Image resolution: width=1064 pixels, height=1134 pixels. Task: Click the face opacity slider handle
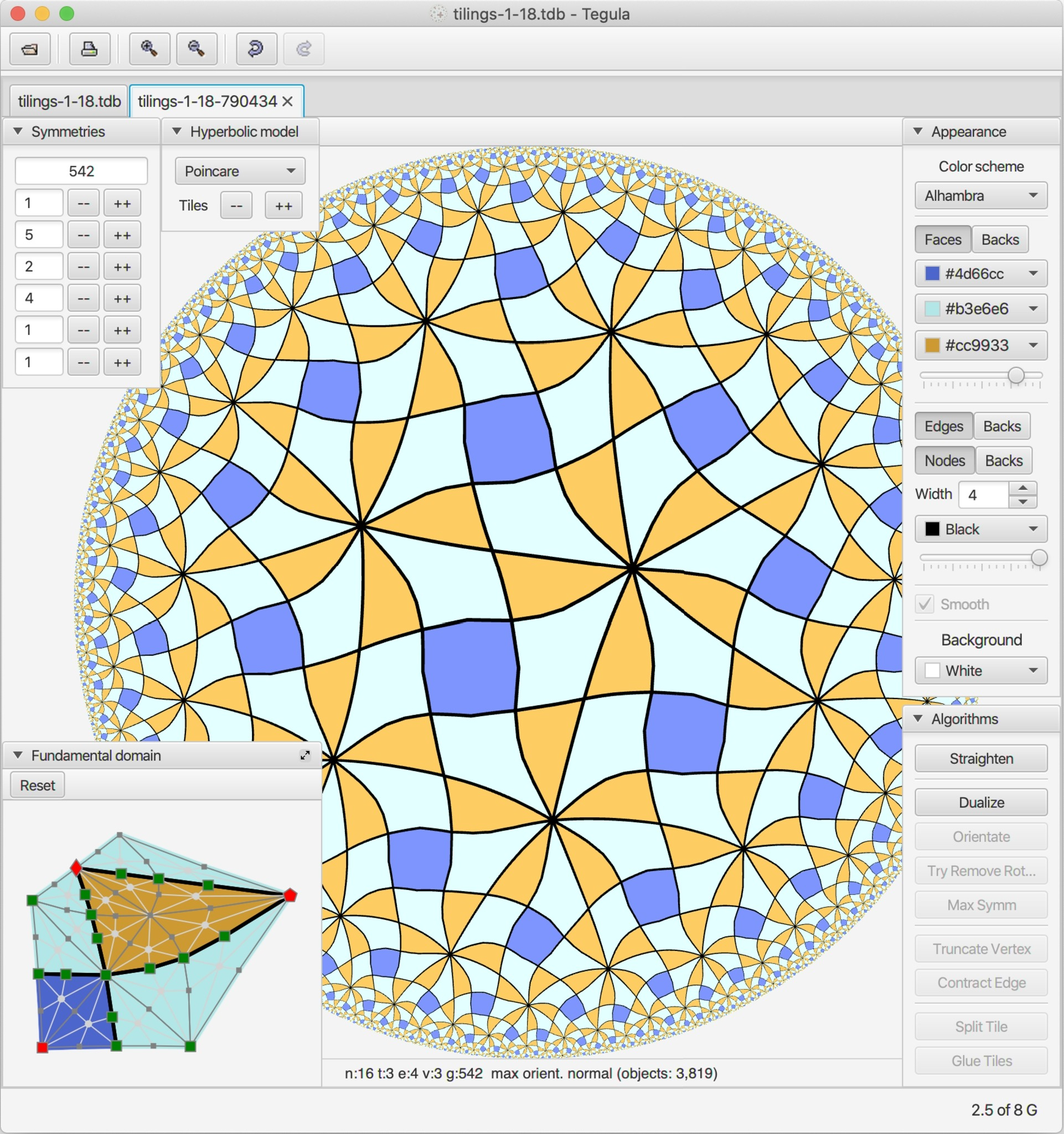pyautogui.click(x=1016, y=375)
